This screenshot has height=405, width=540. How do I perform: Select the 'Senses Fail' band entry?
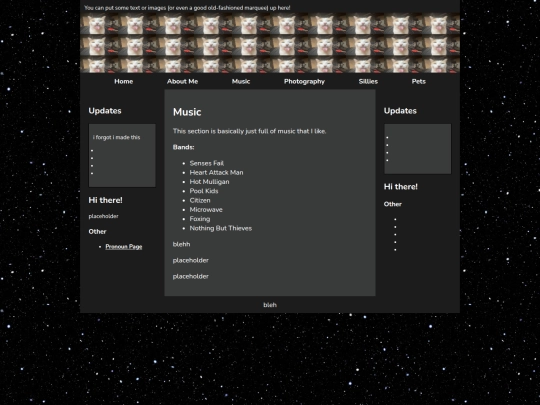(x=207, y=163)
